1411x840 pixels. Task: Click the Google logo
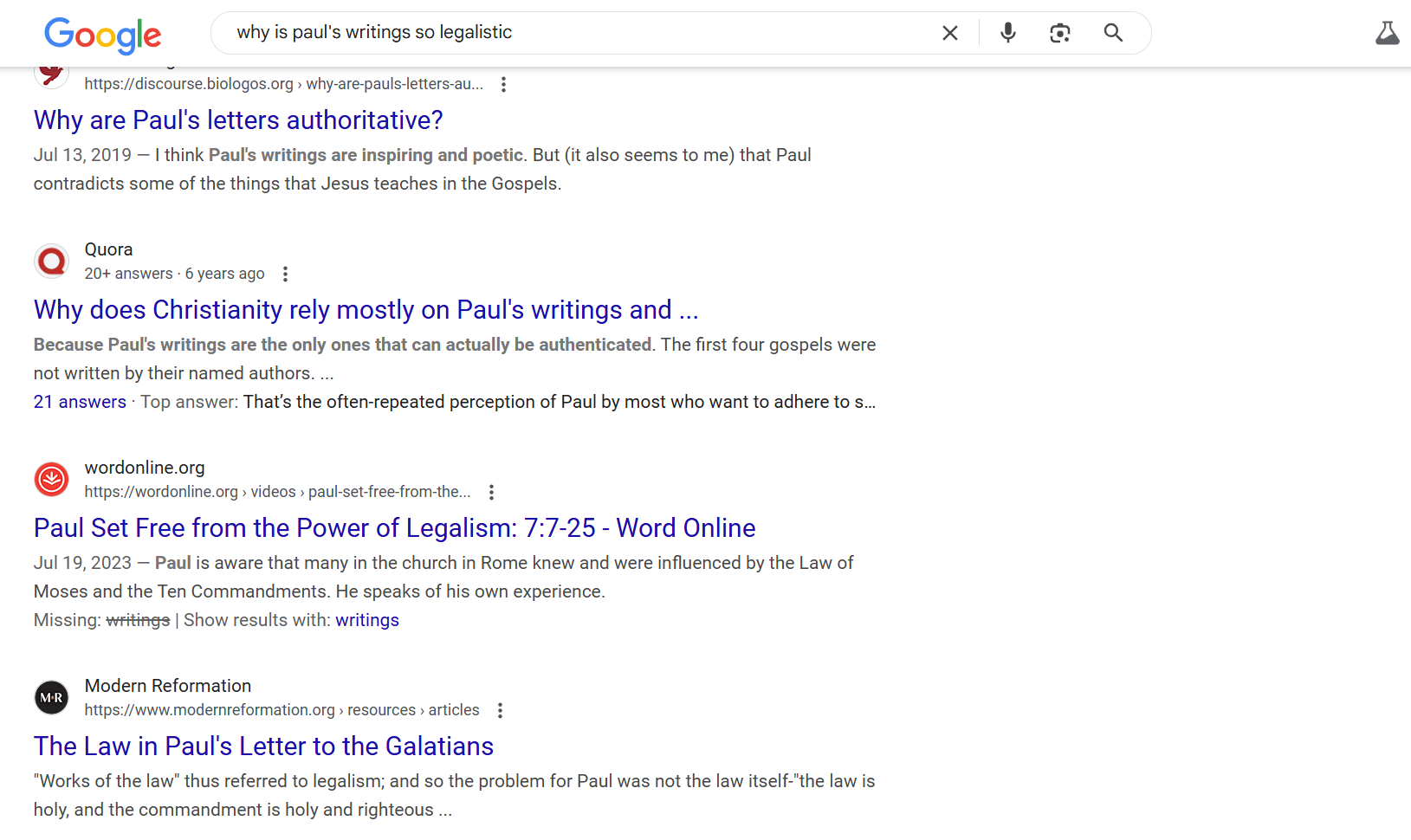click(x=103, y=35)
